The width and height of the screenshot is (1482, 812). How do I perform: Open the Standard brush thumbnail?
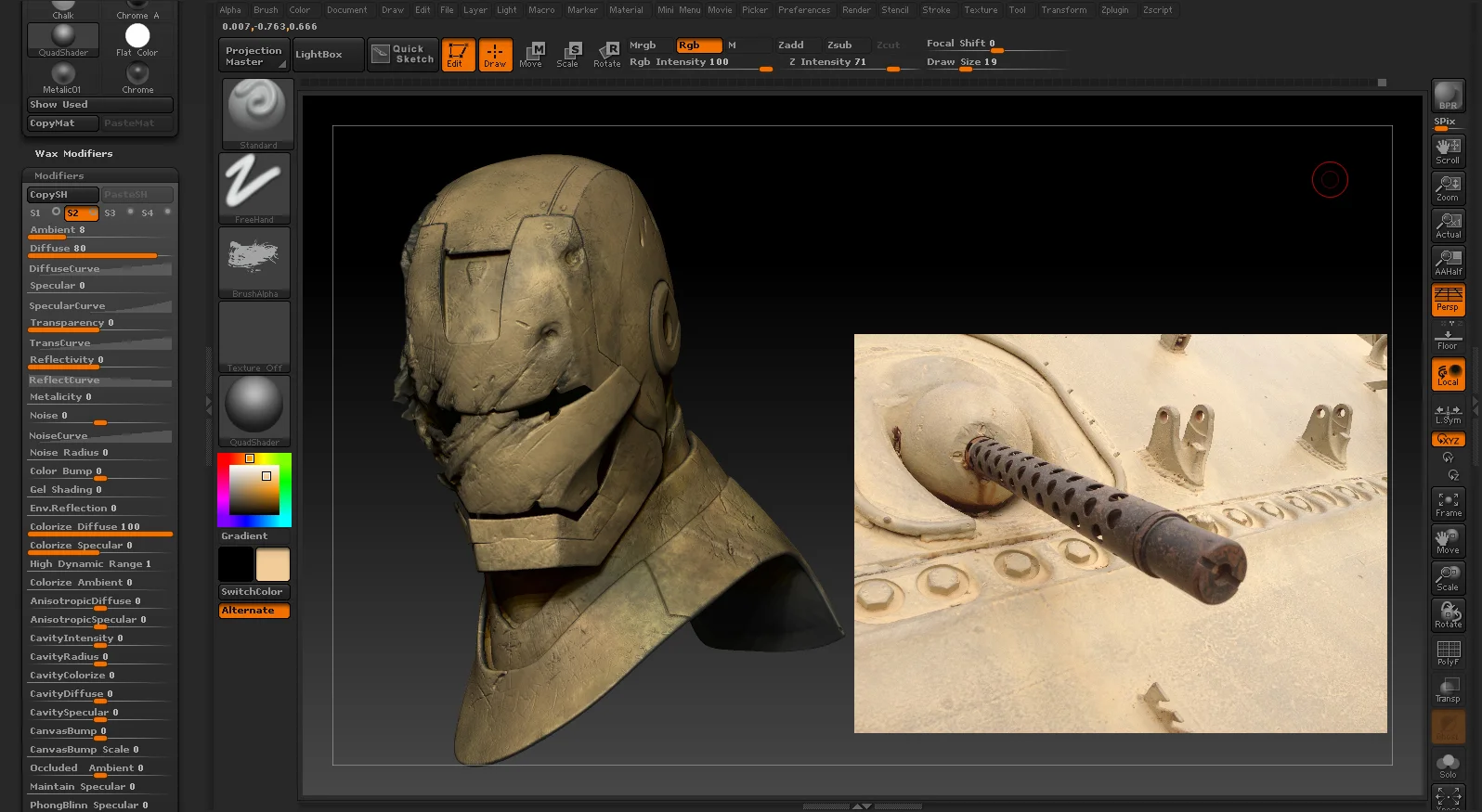(258, 113)
